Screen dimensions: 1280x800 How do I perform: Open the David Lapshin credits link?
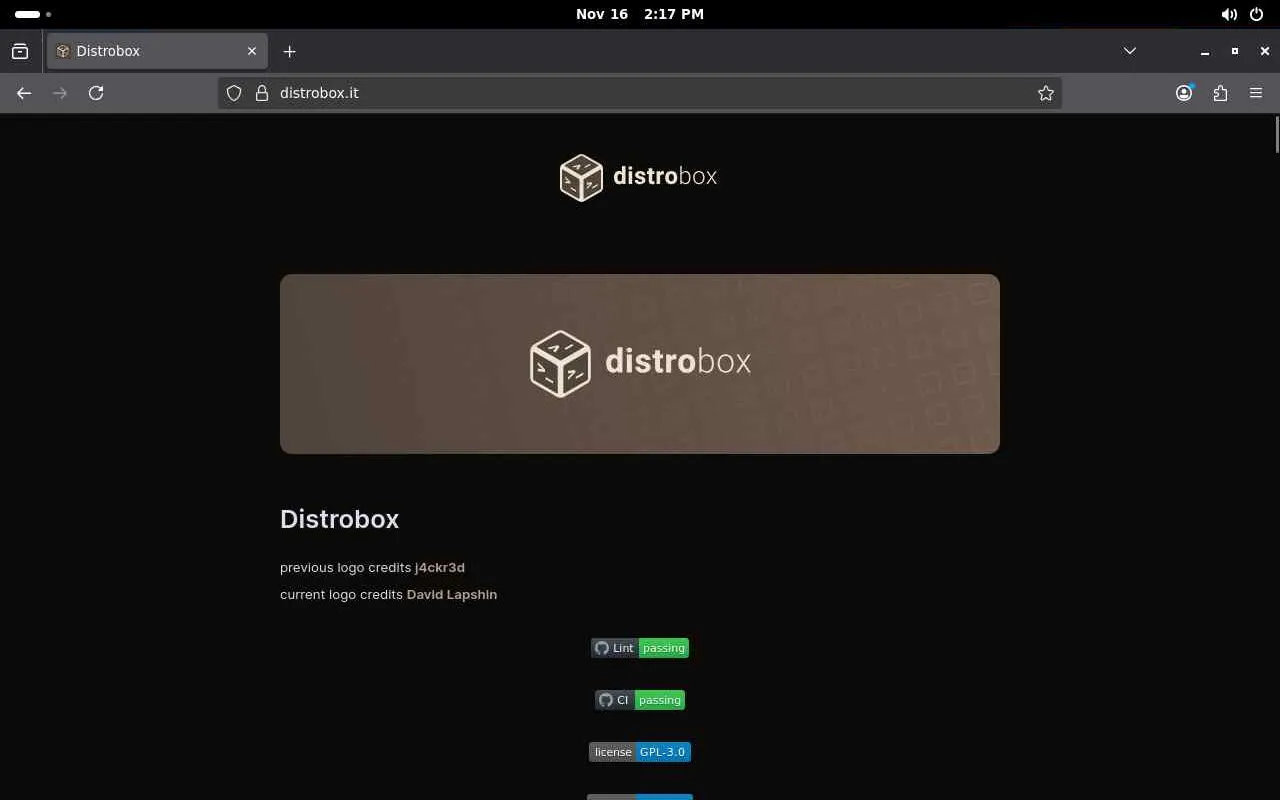click(452, 594)
